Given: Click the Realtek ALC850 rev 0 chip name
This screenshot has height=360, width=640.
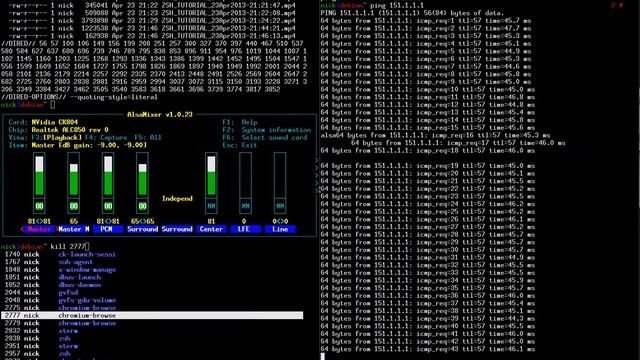Looking at the screenshot, I should (x=70, y=130).
